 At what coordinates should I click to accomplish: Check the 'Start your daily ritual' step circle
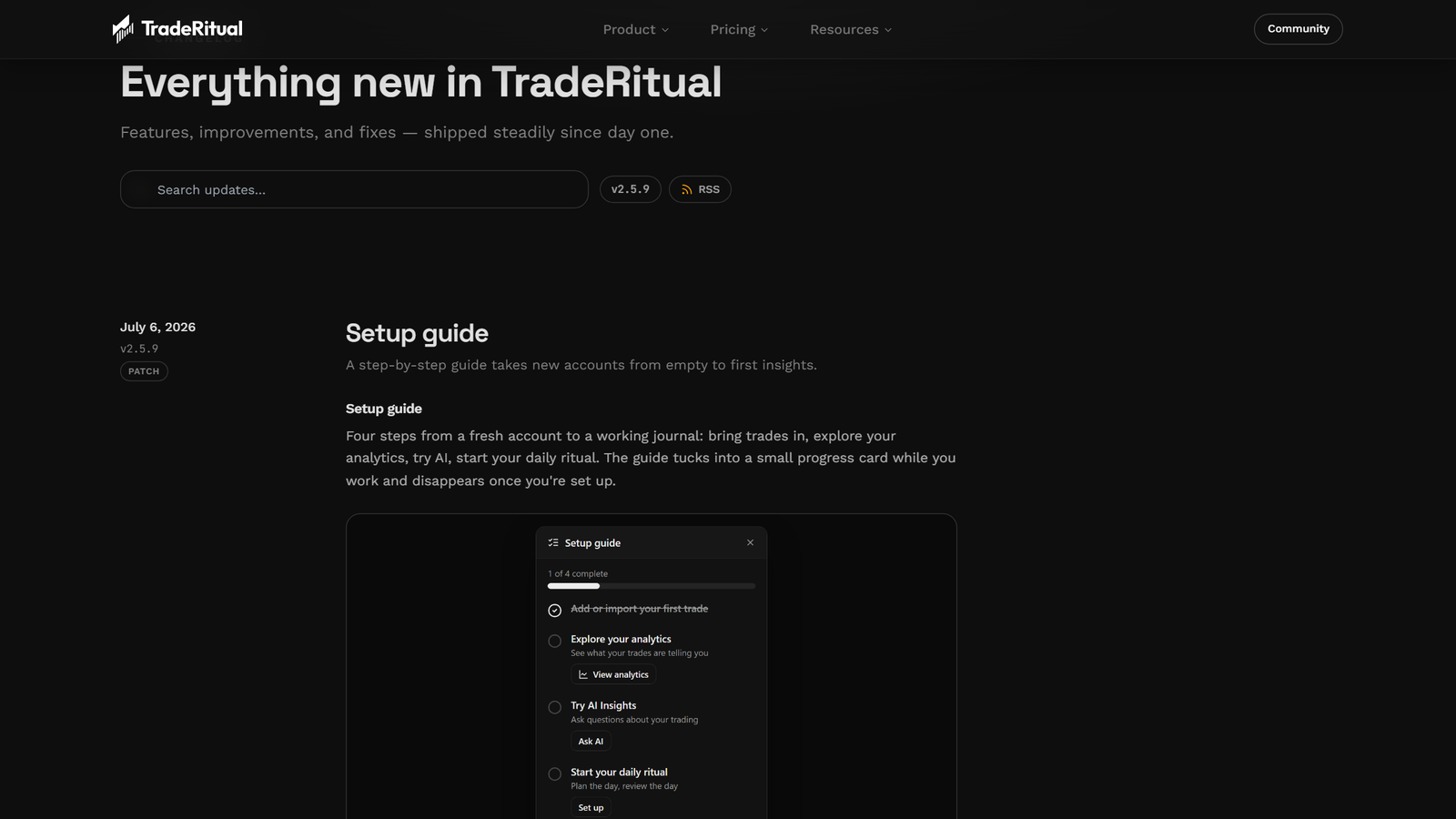click(x=554, y=773)
